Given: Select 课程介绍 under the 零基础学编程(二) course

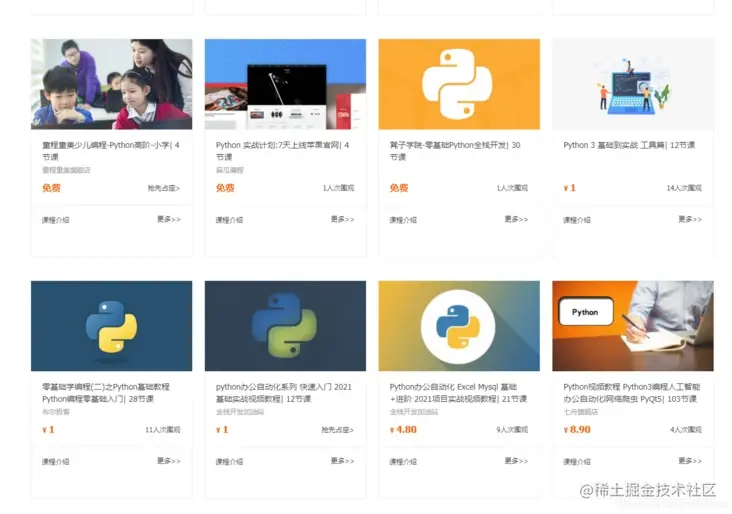Looking at the screenshot, I should (56, 462).
